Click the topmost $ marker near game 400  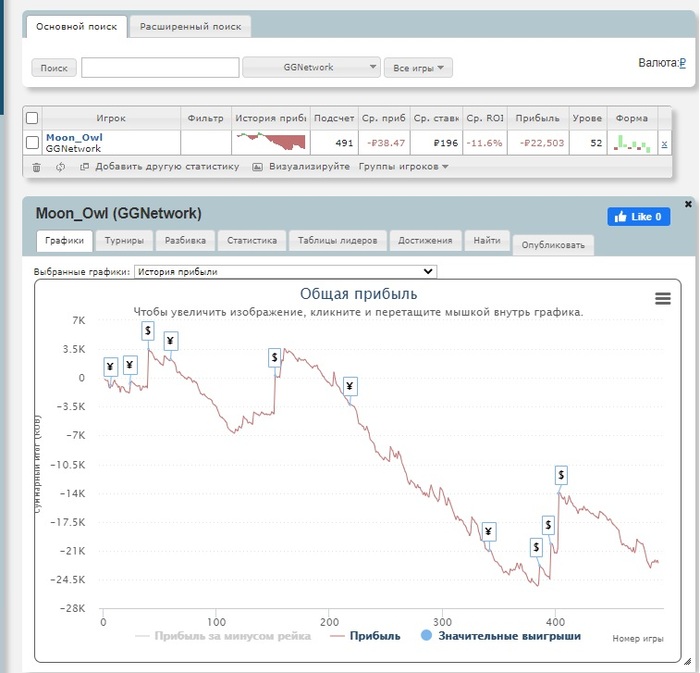(561, 475)
